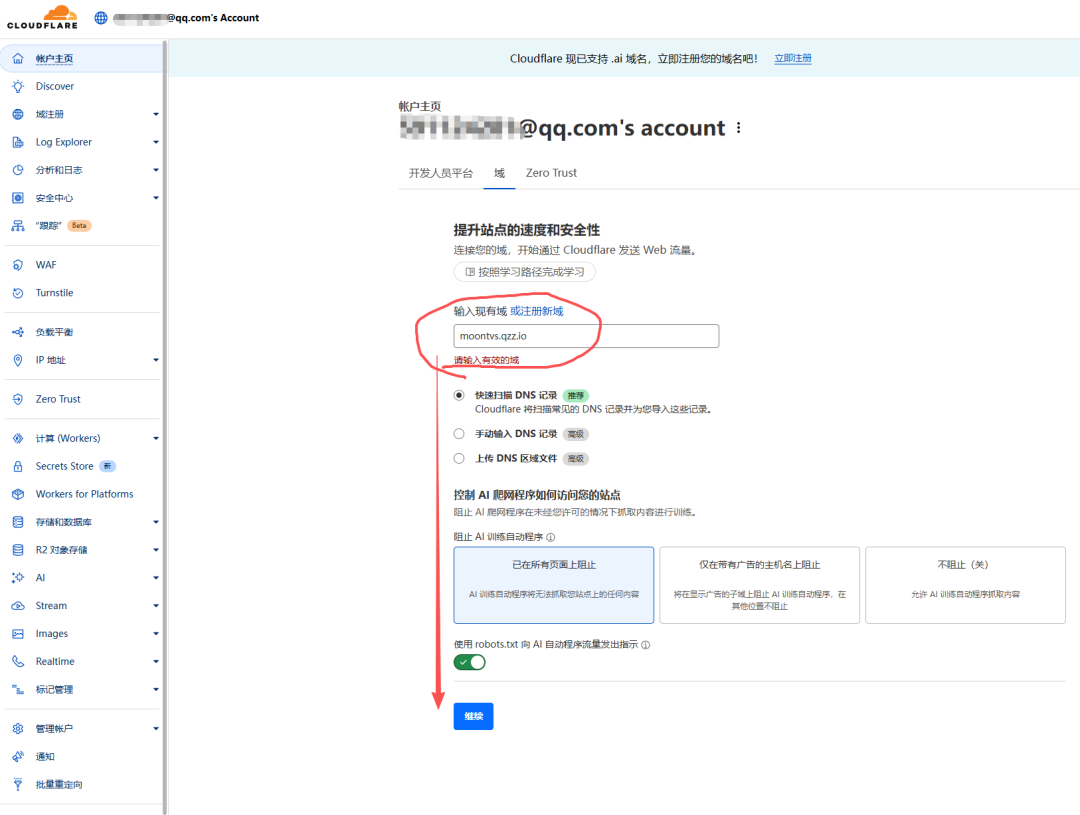Screen dimensions: 1080x815
Task: Click the Discover lightbulb icon
Action: pyautogui.click(x=17, y=87)
